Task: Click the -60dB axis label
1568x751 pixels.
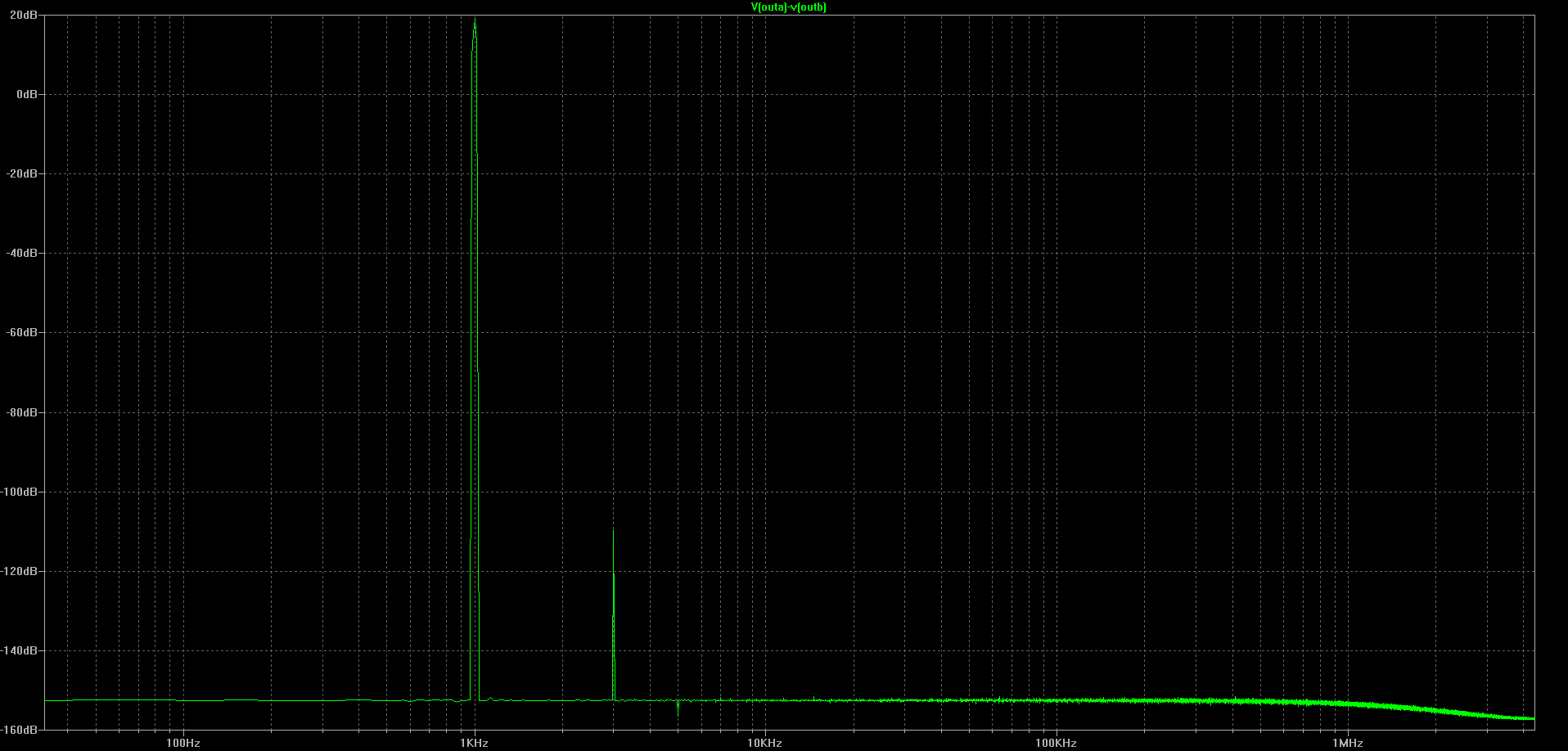Action: [22, 333]
